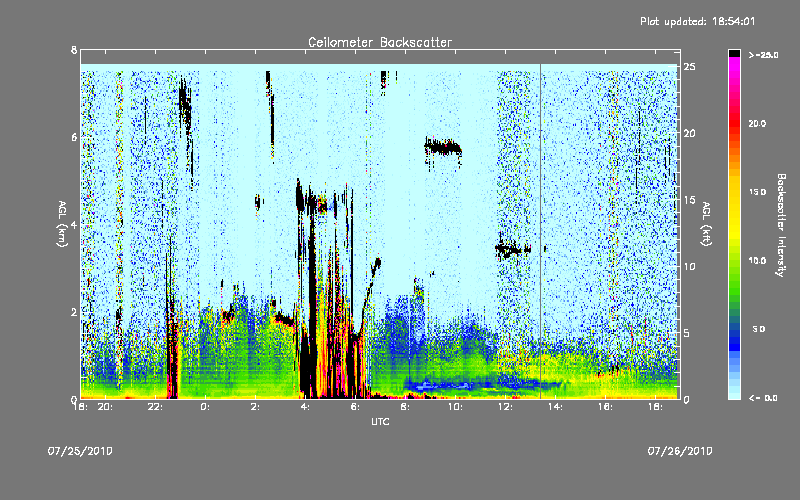
Task: Click the '20' tick on kft axis
Action: 689,133
